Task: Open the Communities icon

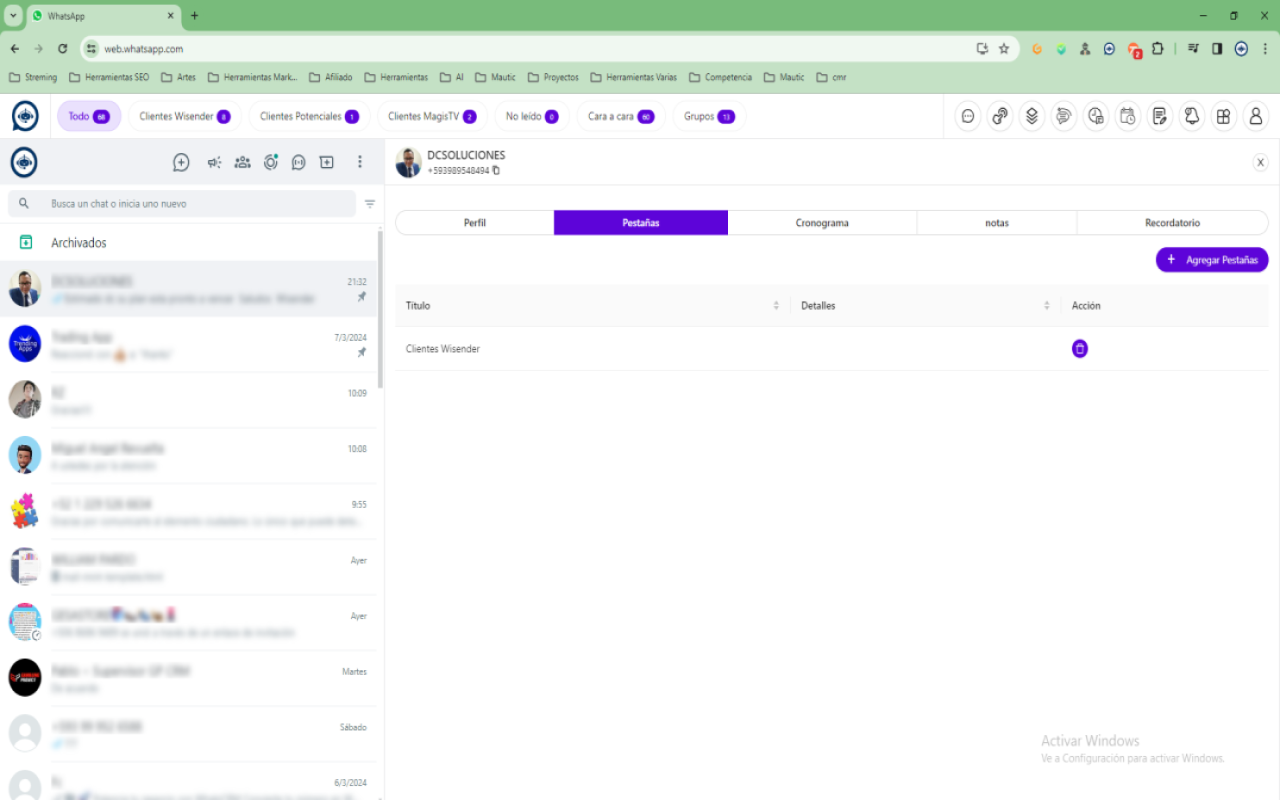Action: pos(242,162)
